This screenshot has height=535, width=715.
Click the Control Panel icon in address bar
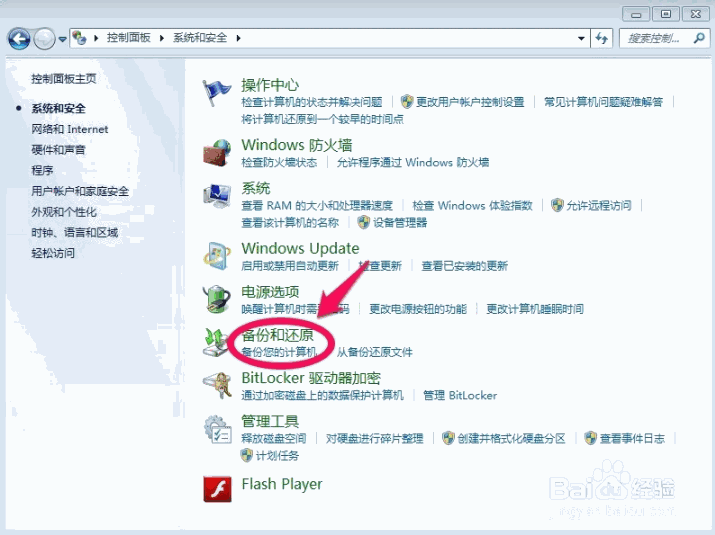(79, 38)
